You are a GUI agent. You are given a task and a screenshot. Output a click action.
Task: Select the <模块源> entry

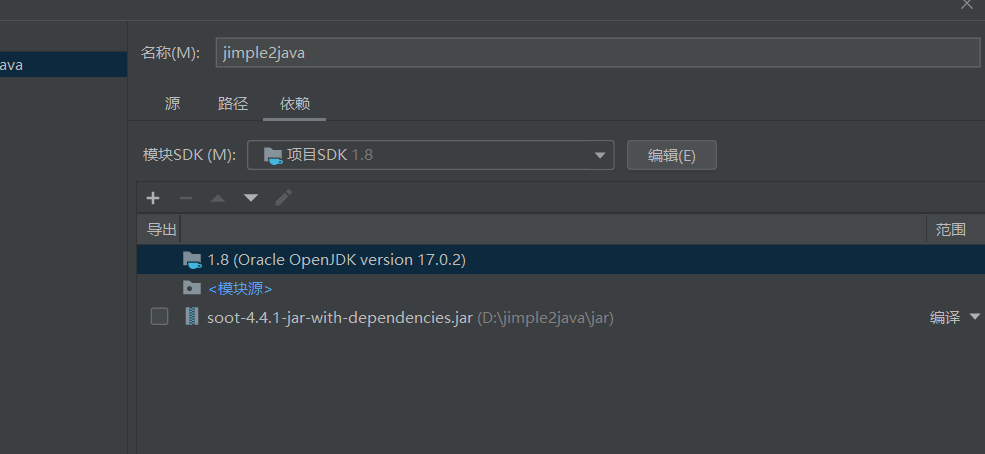tap(240, 288)
